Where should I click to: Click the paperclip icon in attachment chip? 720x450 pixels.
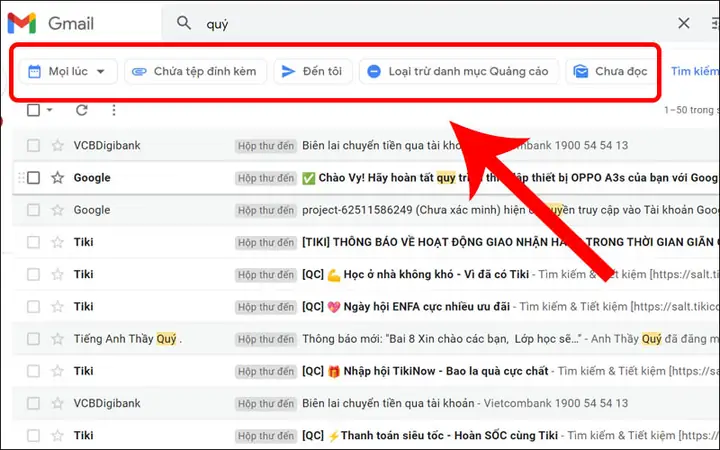coord(139,72)
